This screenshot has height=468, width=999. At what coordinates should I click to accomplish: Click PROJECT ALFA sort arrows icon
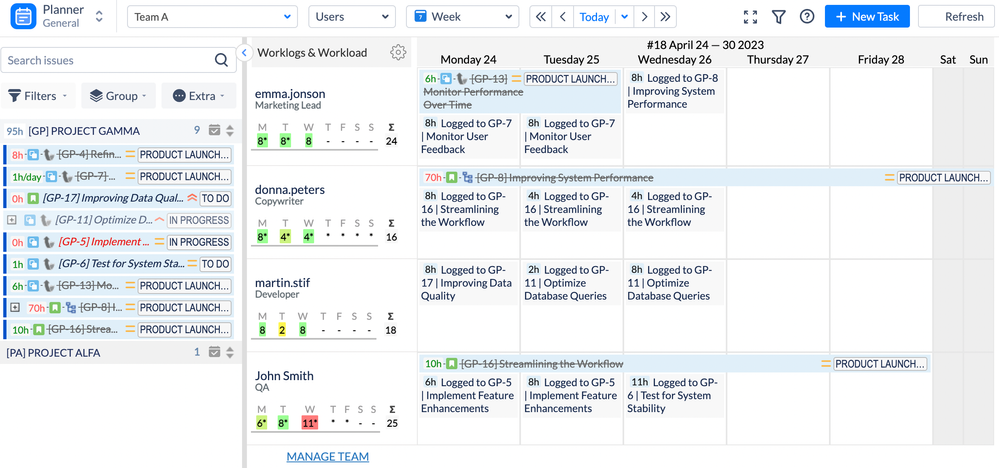pyautogui.click(x=230, y=353)
